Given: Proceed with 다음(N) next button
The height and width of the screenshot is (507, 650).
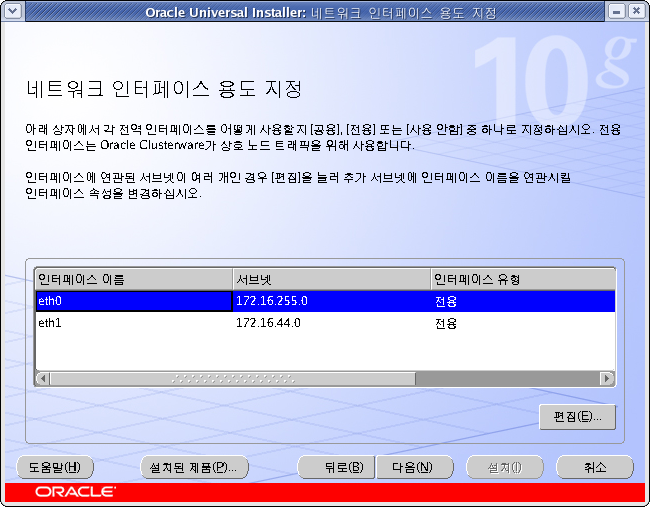Looking at the screenshot, I should pyautogui.click(x=415, y=467).
